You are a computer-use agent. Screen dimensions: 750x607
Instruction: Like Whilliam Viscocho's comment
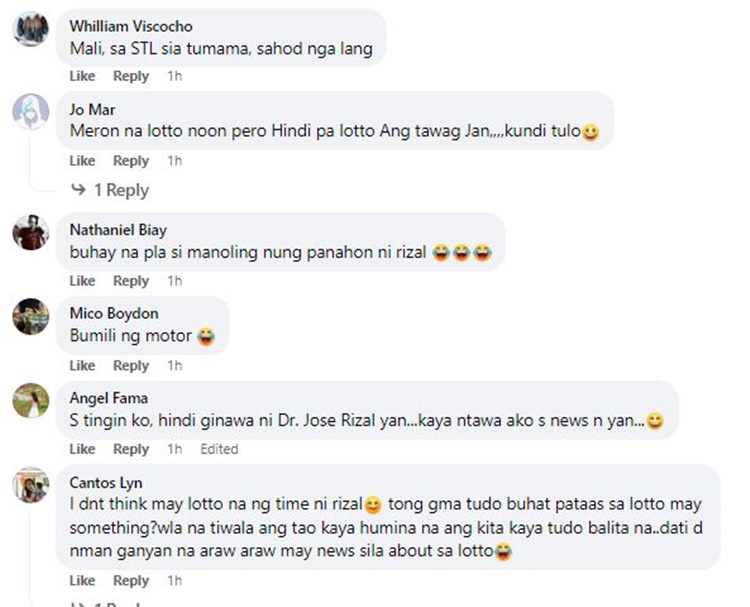coord(82,76)
